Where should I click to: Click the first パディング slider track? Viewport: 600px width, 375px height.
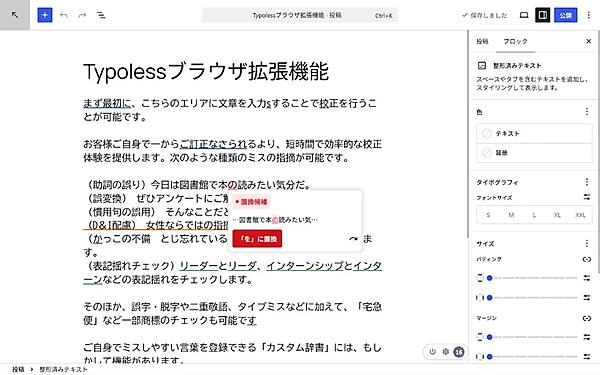[x=533, y=278]
